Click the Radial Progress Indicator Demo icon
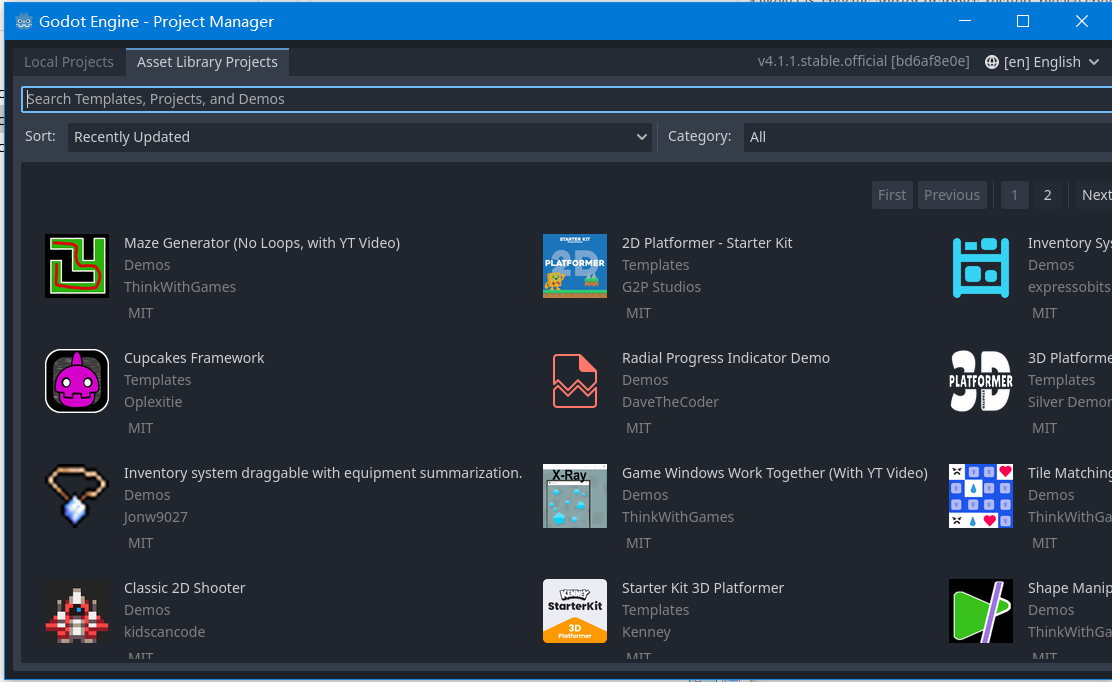Image resolution: width=1112 pixels, height=682 pixels. point(574,381)
